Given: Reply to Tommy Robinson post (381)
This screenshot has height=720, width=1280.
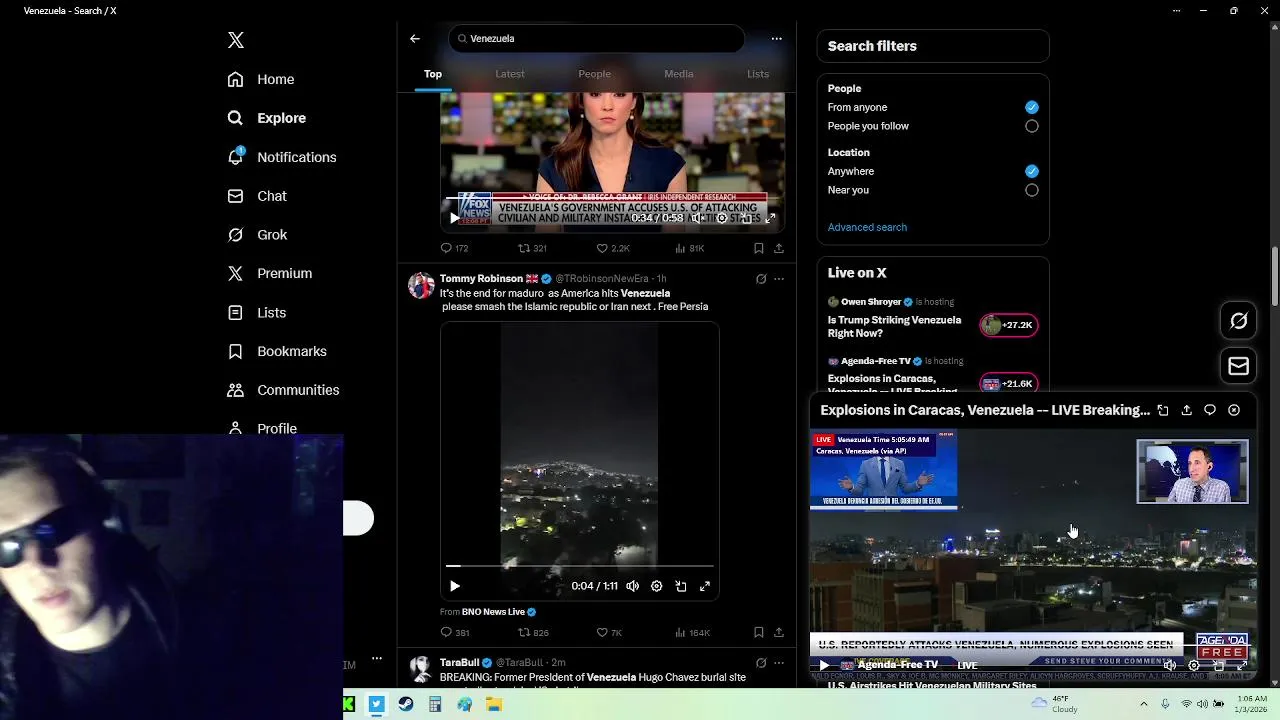Looking at the screenshot, I should click(x=455, y=632).
